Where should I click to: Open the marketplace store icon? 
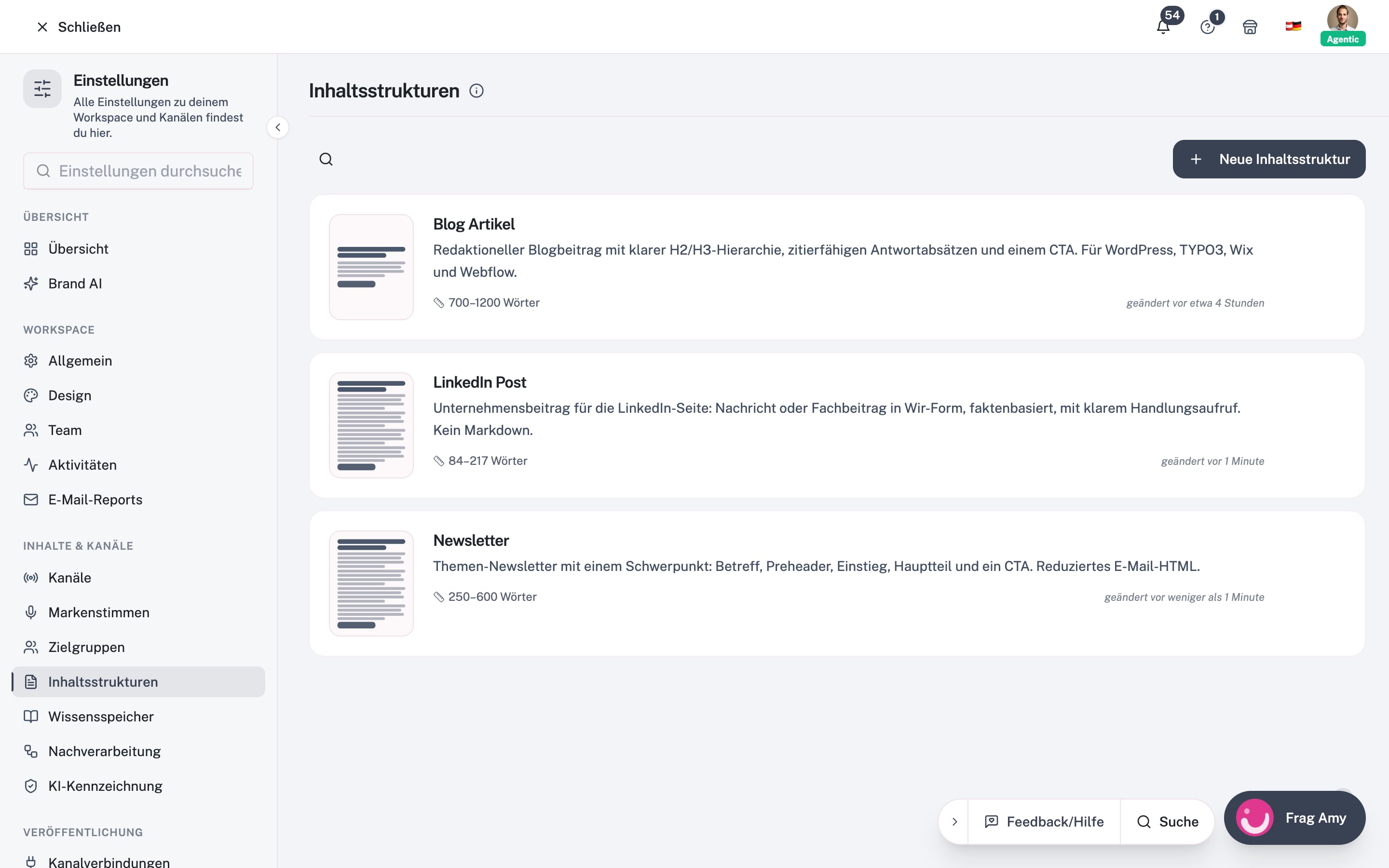(1250, 27)
